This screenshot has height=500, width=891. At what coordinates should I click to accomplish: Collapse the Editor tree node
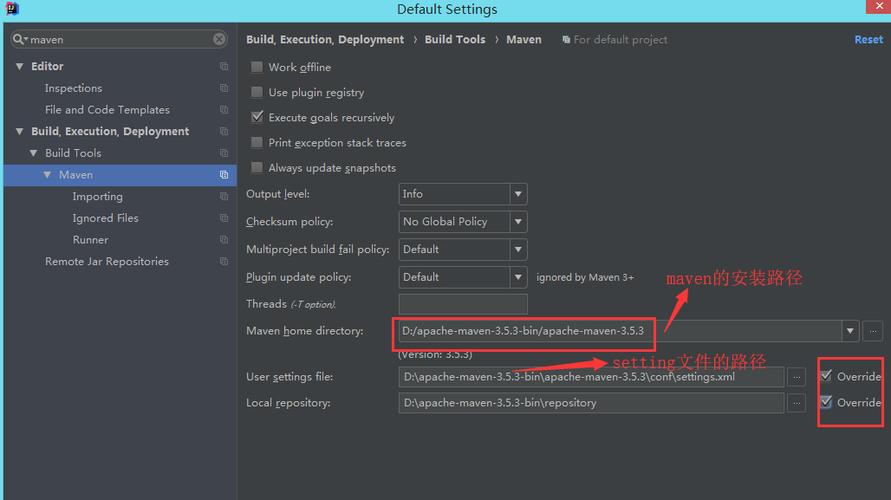click(x=19, y=66)
